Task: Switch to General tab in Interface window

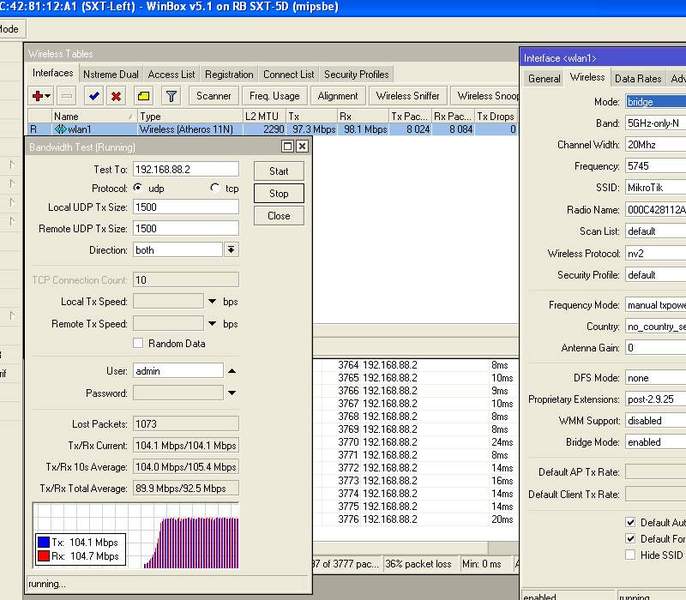Action: 544,78
